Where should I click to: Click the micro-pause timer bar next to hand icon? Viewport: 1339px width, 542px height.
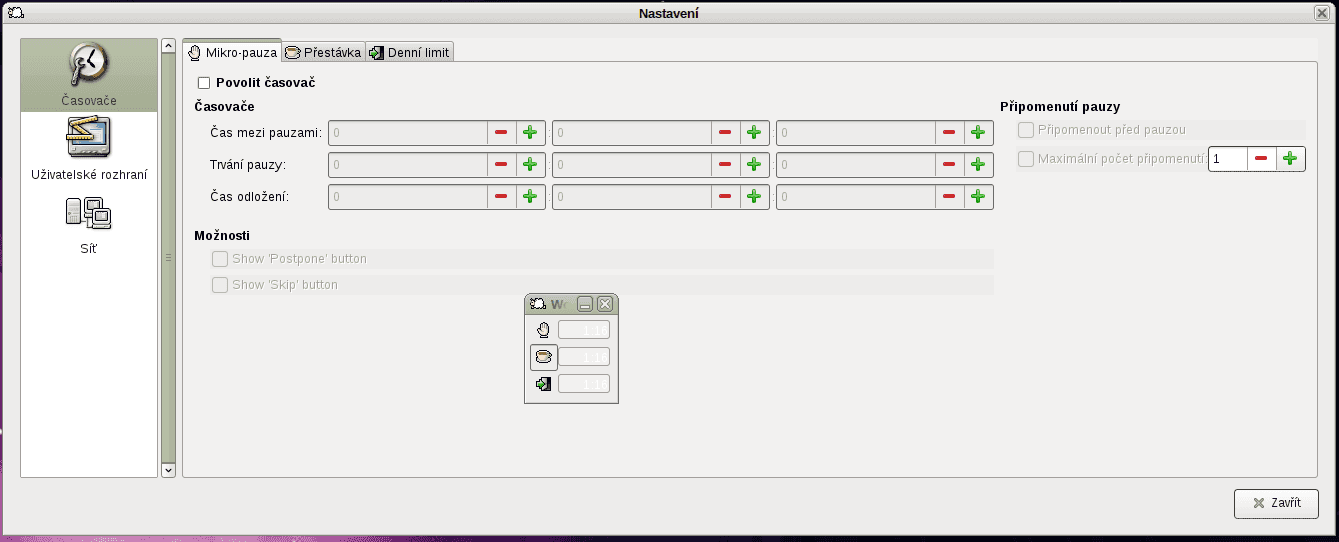(x=584, y=330)
